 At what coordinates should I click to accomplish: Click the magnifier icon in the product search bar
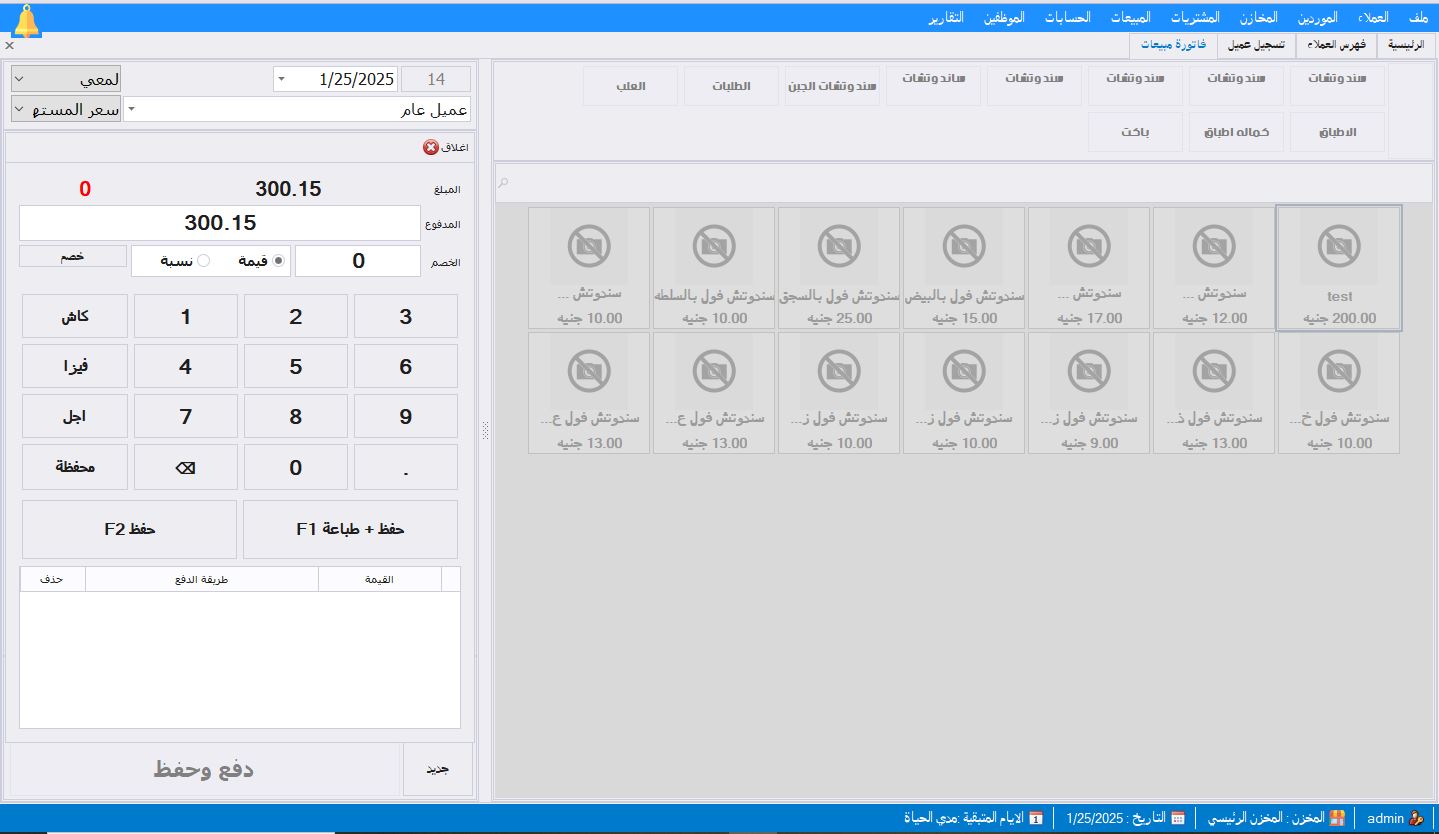(x=504, y=182)
